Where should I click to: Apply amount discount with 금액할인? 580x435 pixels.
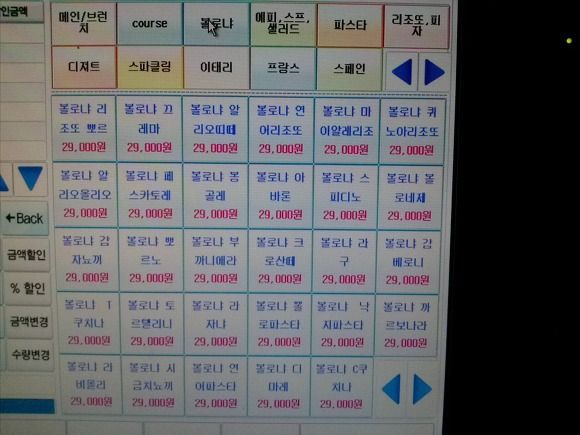point(27,255)
